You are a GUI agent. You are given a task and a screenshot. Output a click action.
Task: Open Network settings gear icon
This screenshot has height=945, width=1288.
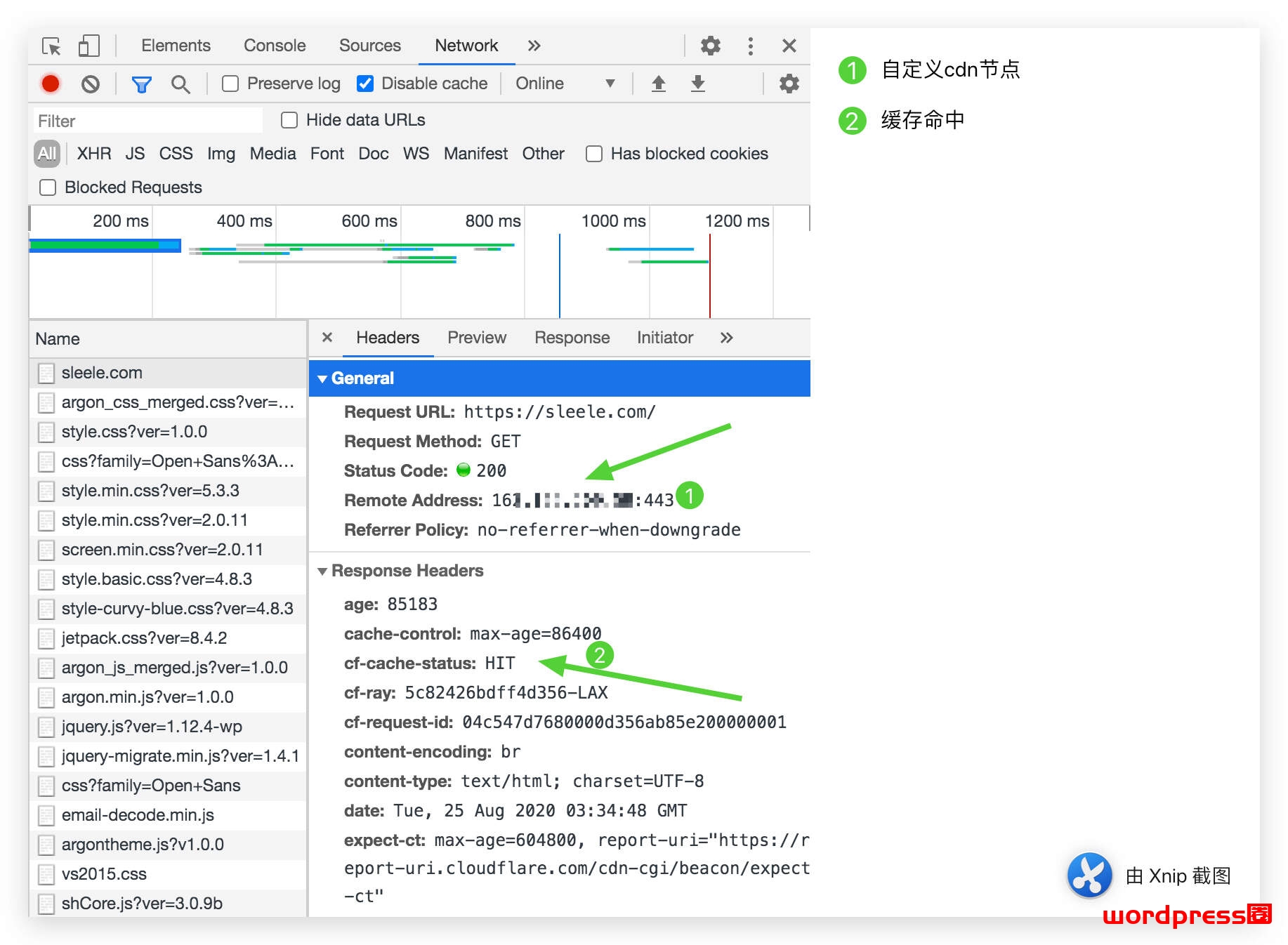(x=789, y=84)
